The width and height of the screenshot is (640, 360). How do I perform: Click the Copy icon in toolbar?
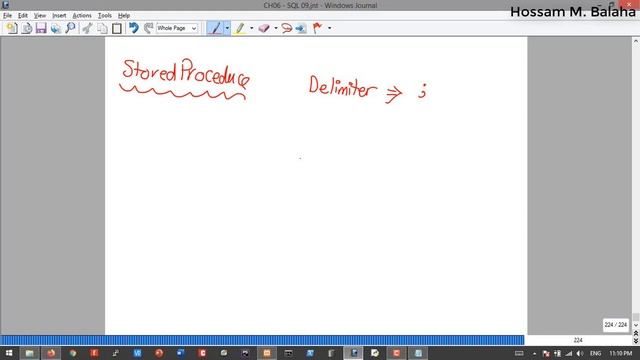tap(102, 28)
